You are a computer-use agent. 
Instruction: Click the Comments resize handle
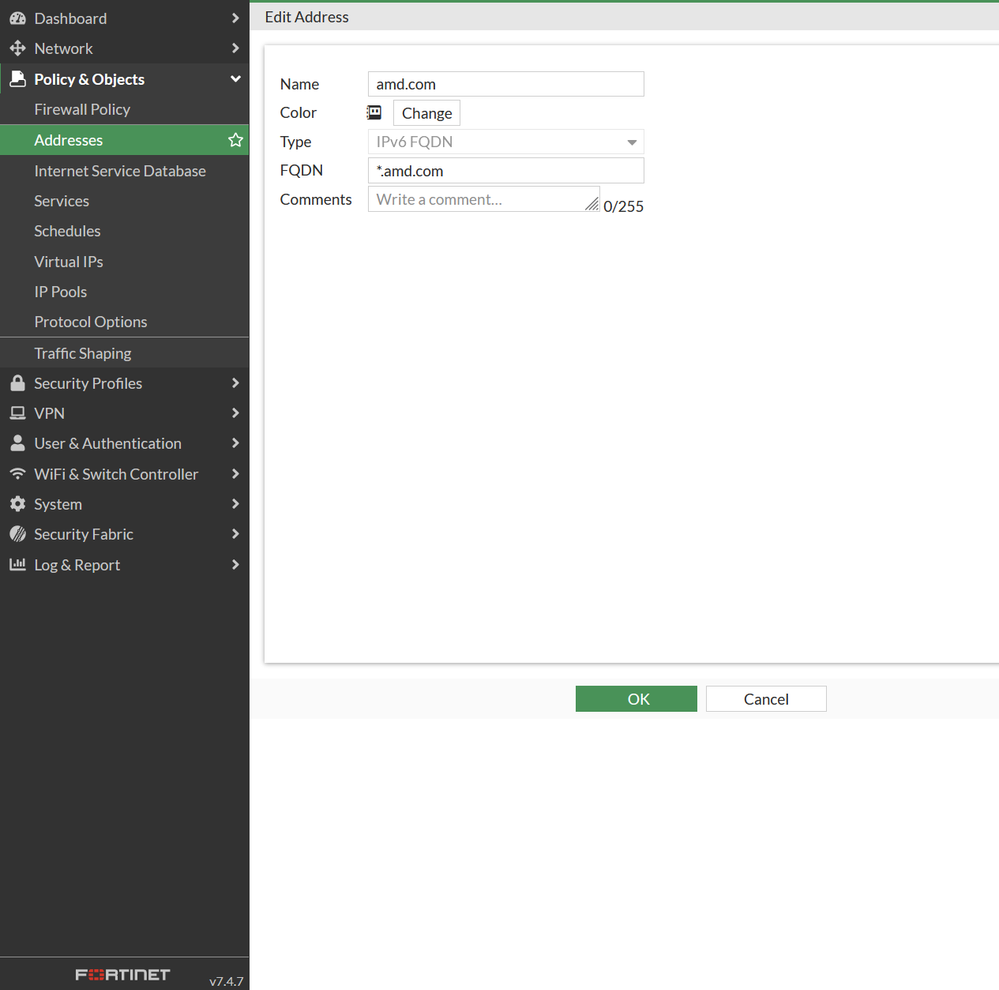(x=592, y=204)
